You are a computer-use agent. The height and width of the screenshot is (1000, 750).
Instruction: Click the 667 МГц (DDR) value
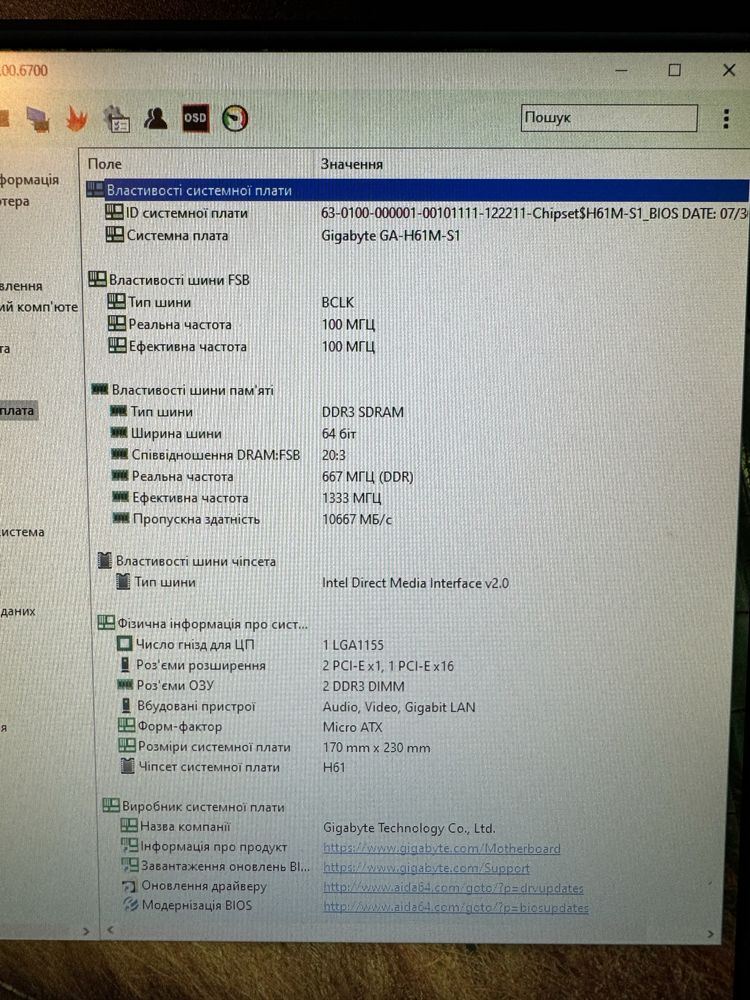click(x=367, y=477)
